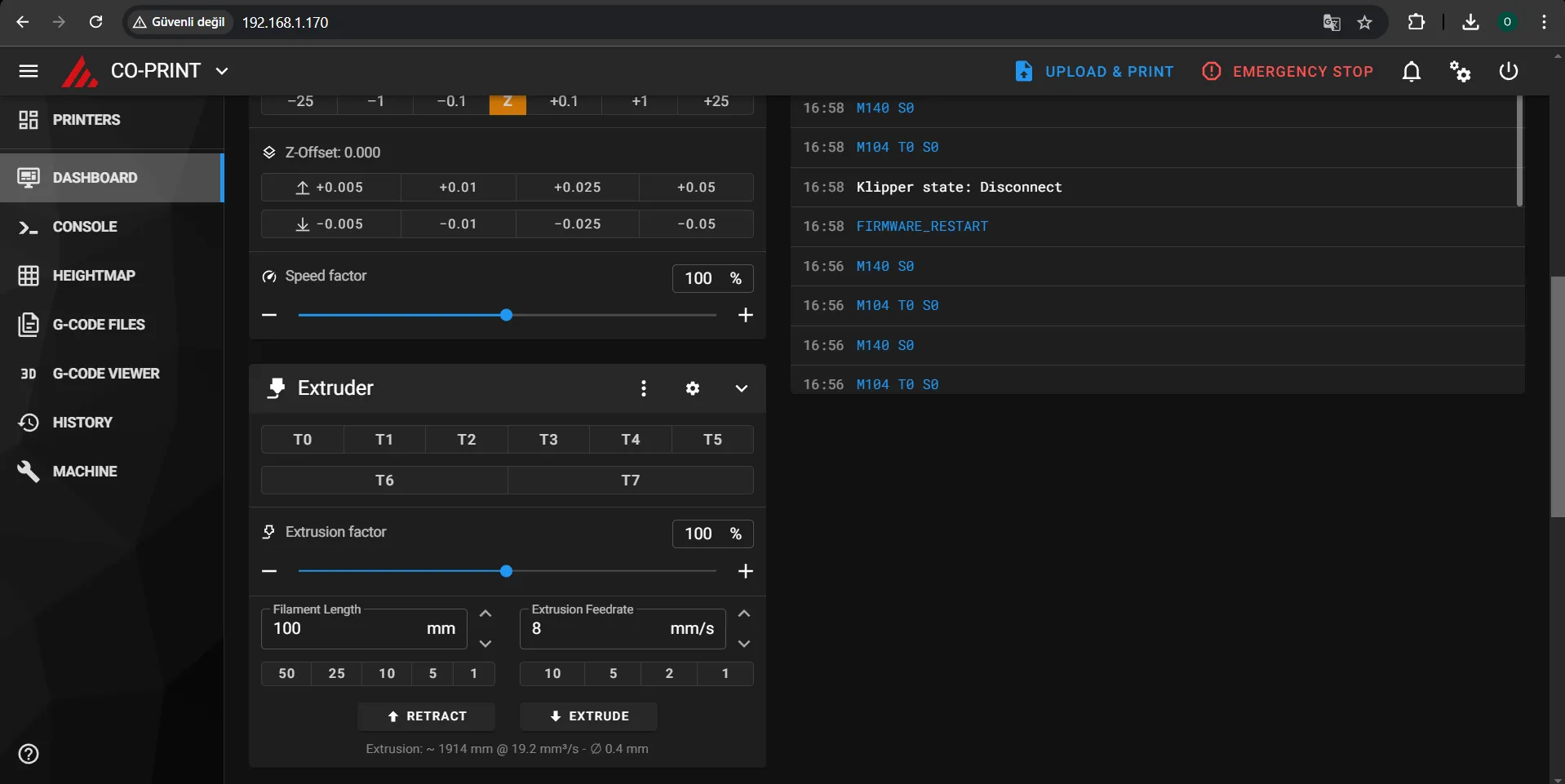Click the CO-PRINT red logo
Screen dimensions: 1565x784
(80, 72)
